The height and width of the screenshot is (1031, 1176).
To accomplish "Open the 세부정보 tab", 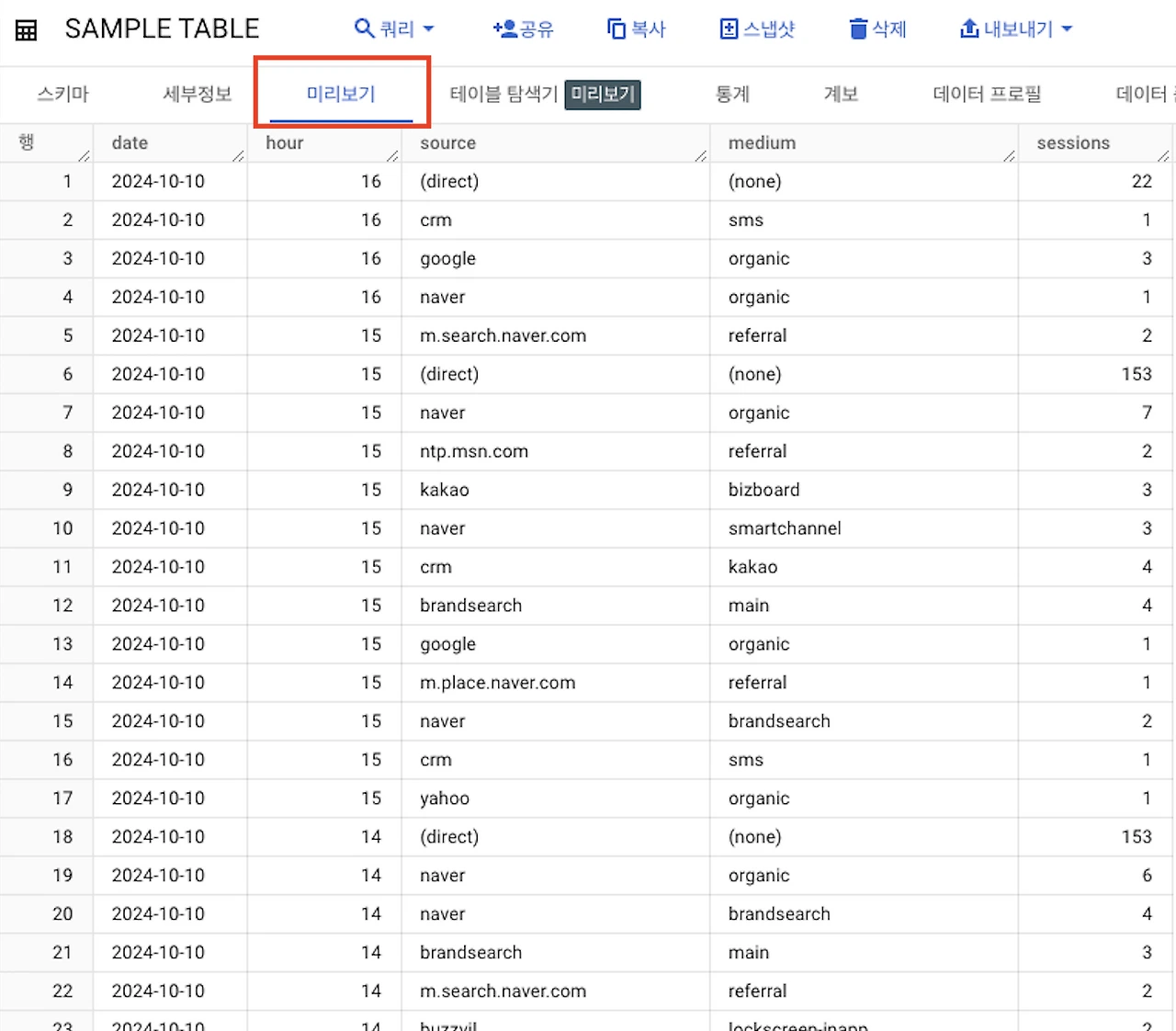I will (196, 93).
